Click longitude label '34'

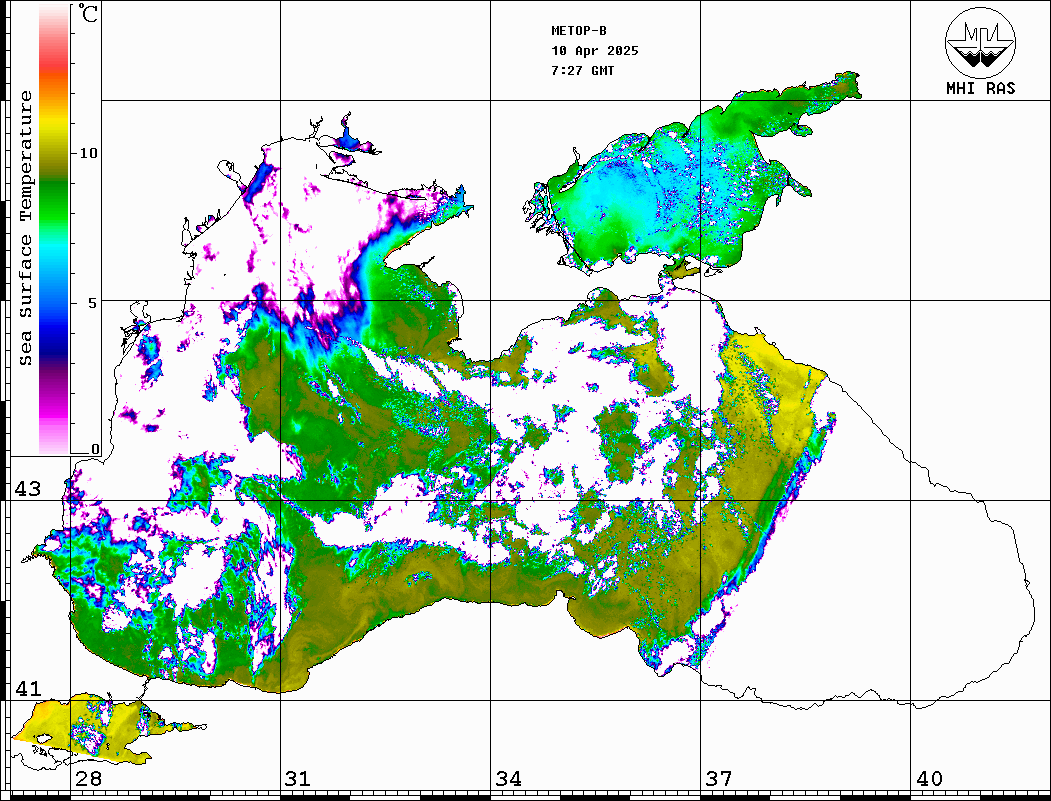[x=508, y=779]
